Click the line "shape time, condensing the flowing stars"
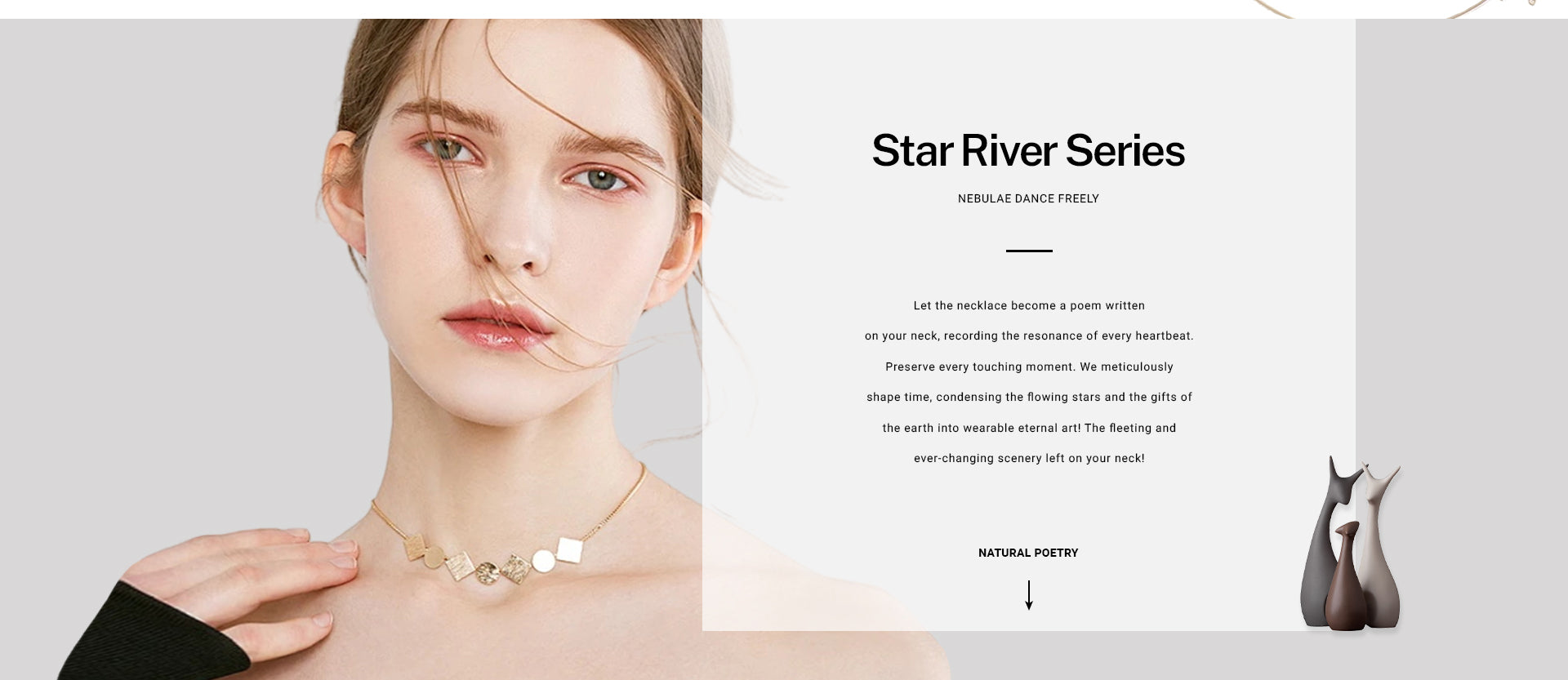Viewport: 1568px width, 680px height. pos(1029,397)
